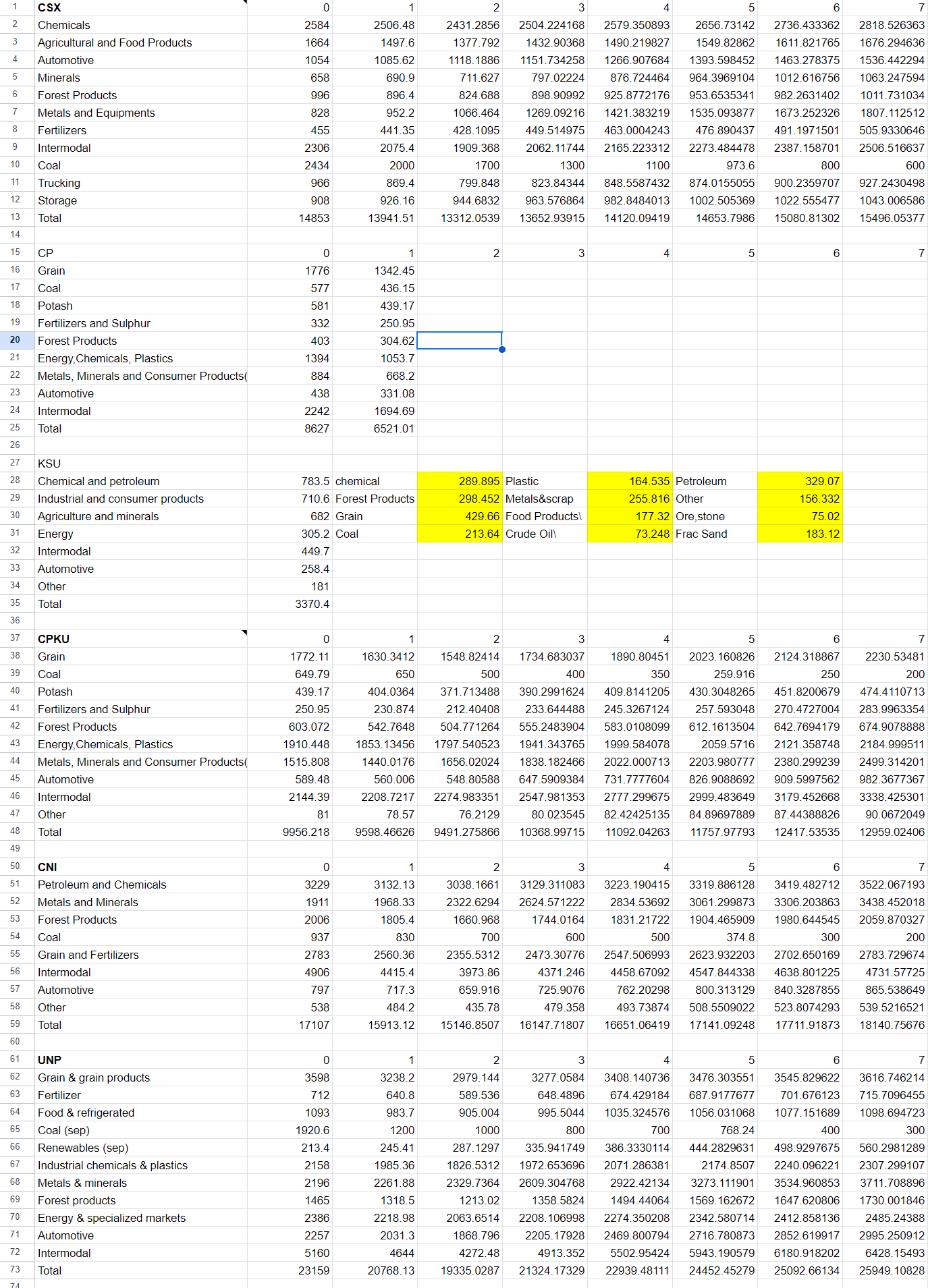Click the Storage label in row 12
The height and width of the screenshot is (1288, 928).
(x=57, y=200)
